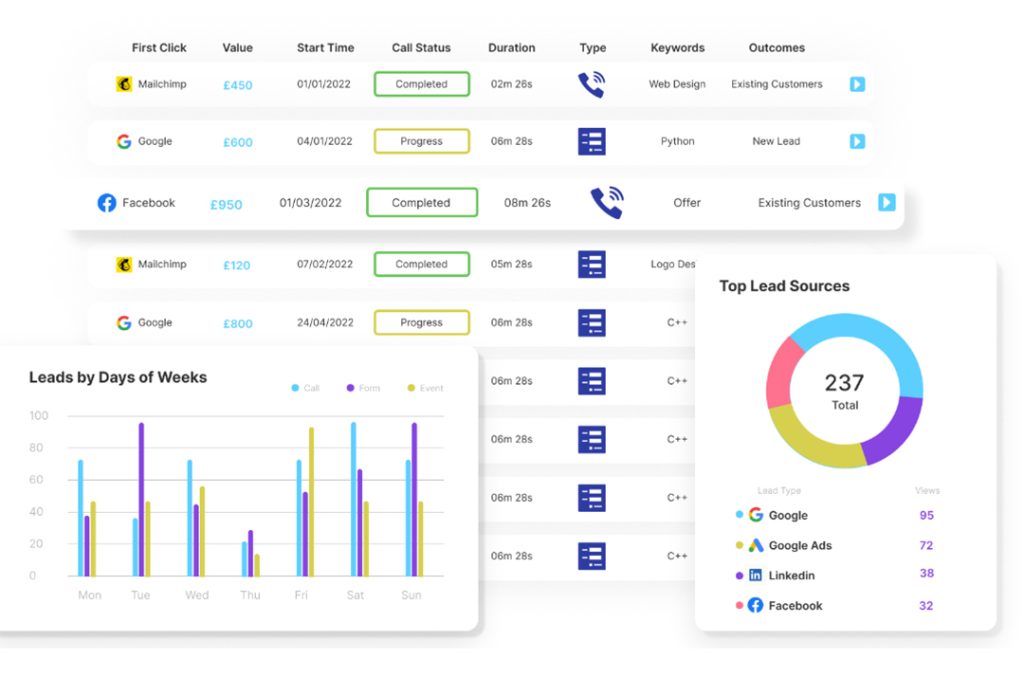Play the recording for the Facebook Offer row
1024x677 pixels.
(887, 203)
